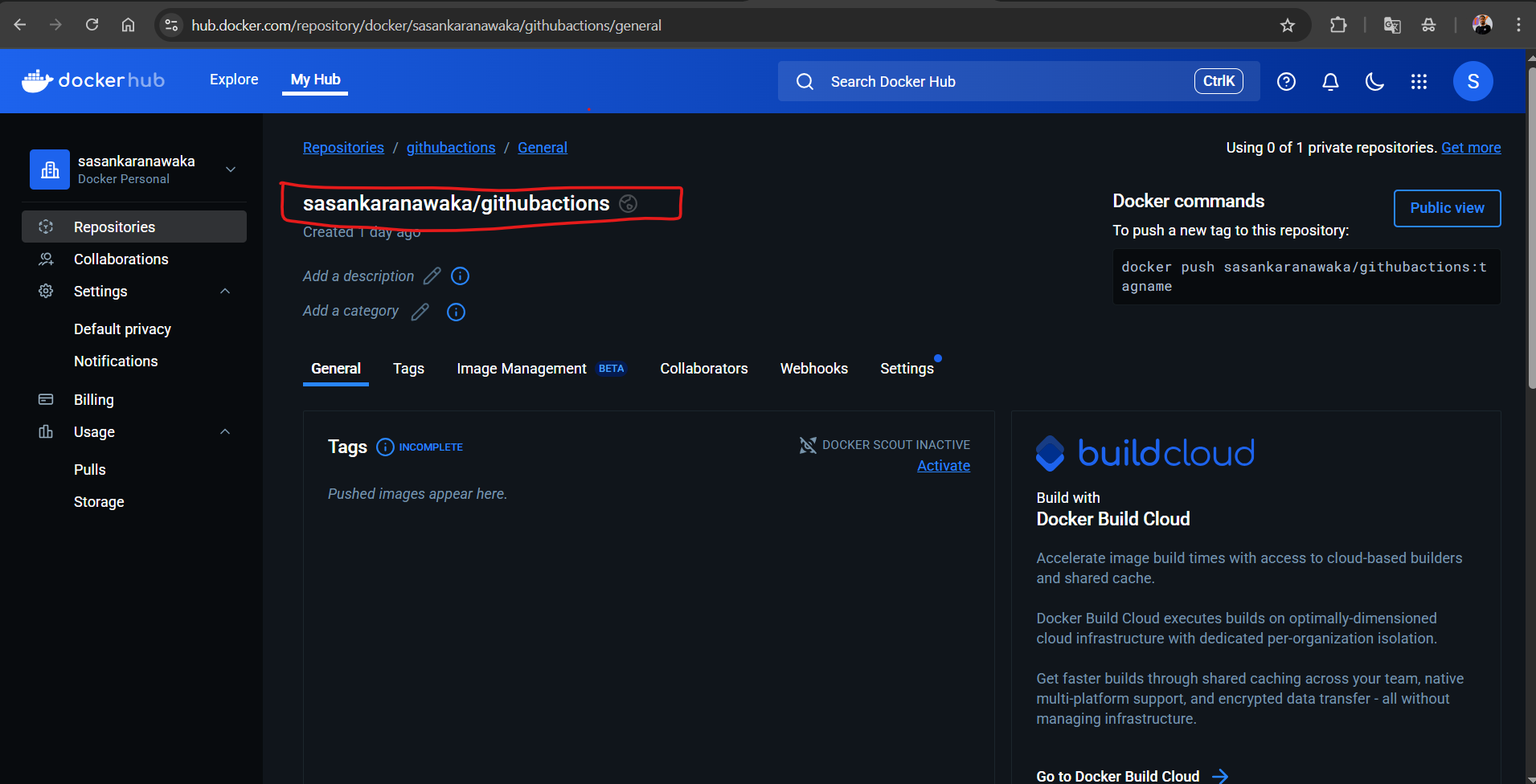Open the browser three-dot menu
The height and width of the screenshot is (784, 1536).
coord(1518,25)
